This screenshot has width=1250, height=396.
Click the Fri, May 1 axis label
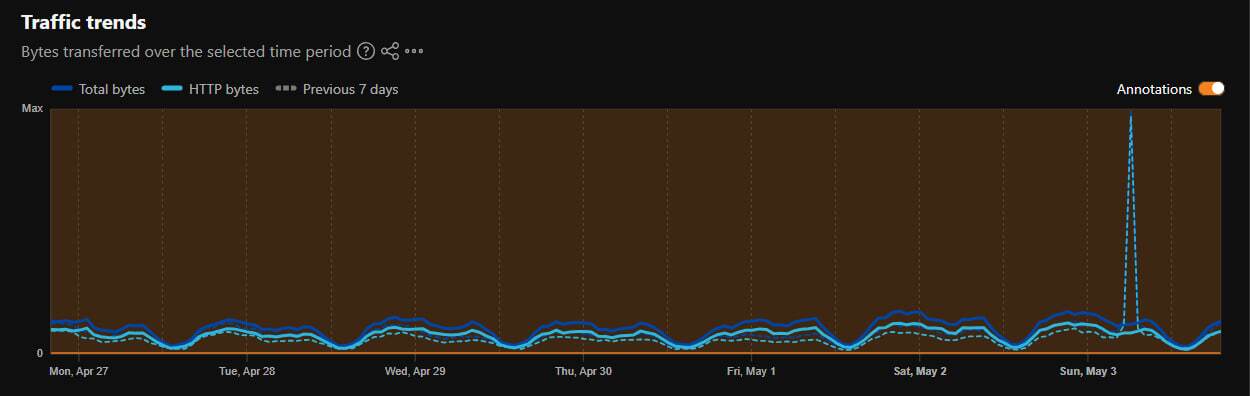(x=751, y=371)
